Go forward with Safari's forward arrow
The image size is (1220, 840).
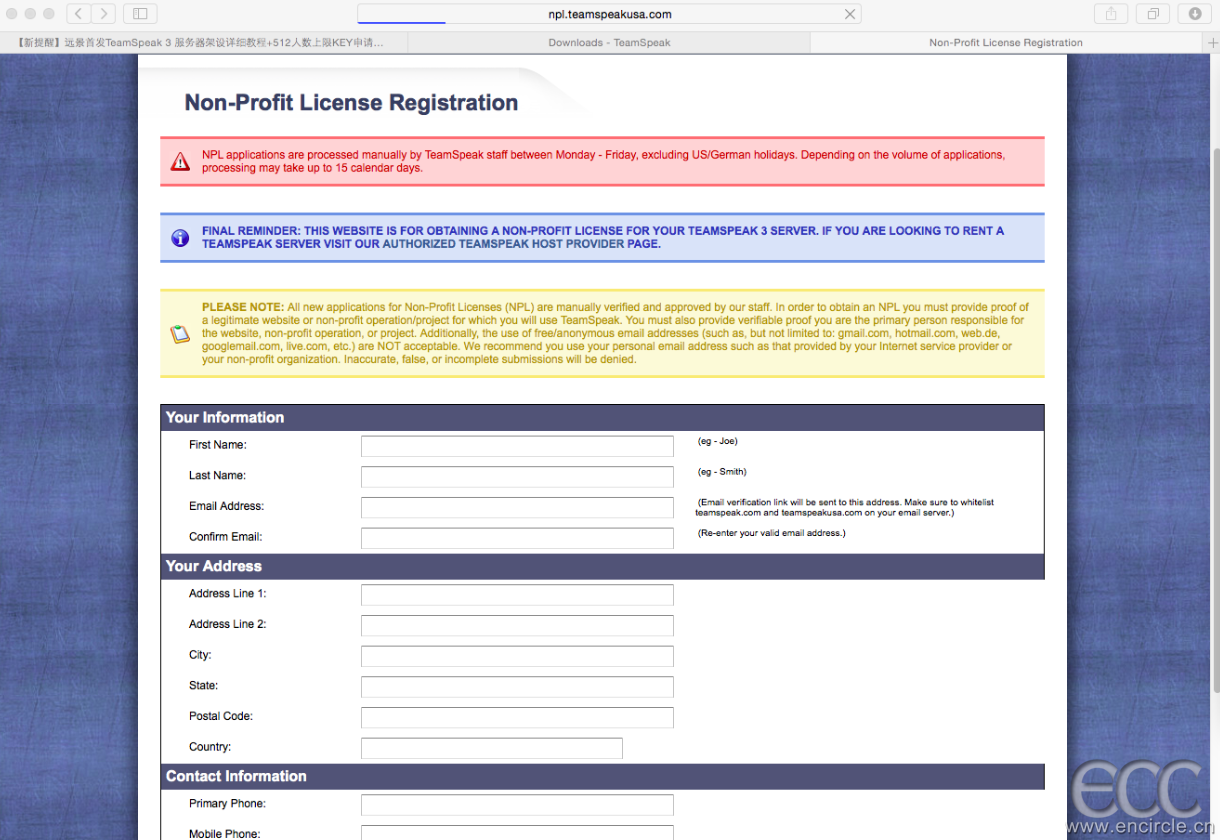click(x=103, y=14)
